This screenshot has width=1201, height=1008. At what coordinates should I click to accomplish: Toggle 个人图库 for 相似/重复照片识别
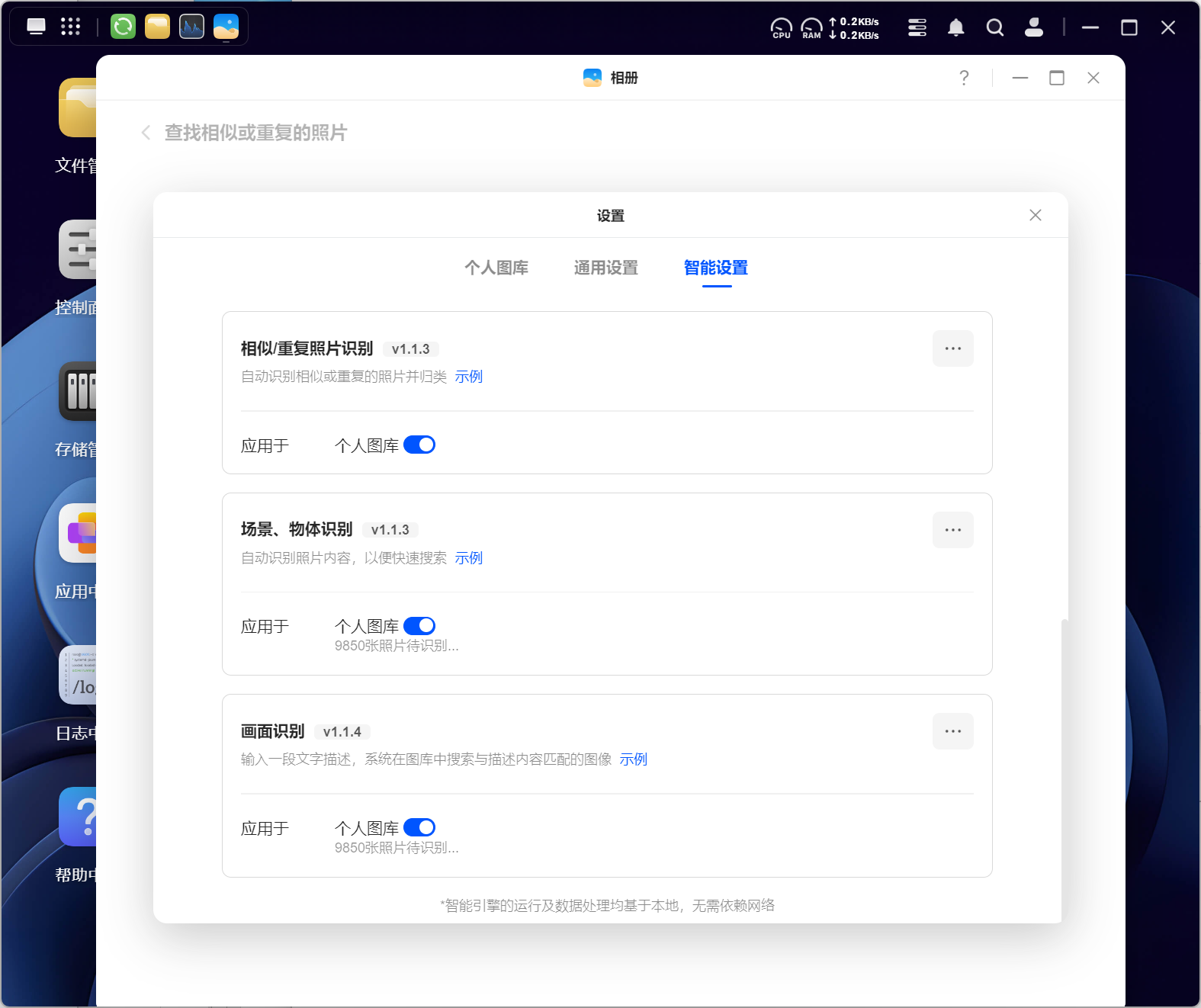click(419, 445)
